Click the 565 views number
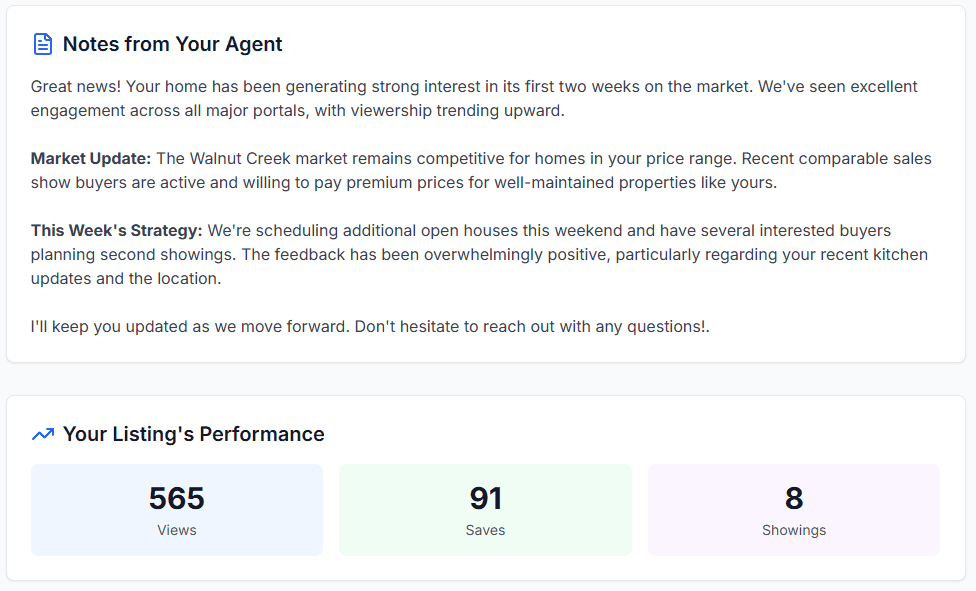Screen dimensions: 976x591 (x=177, y=498)
